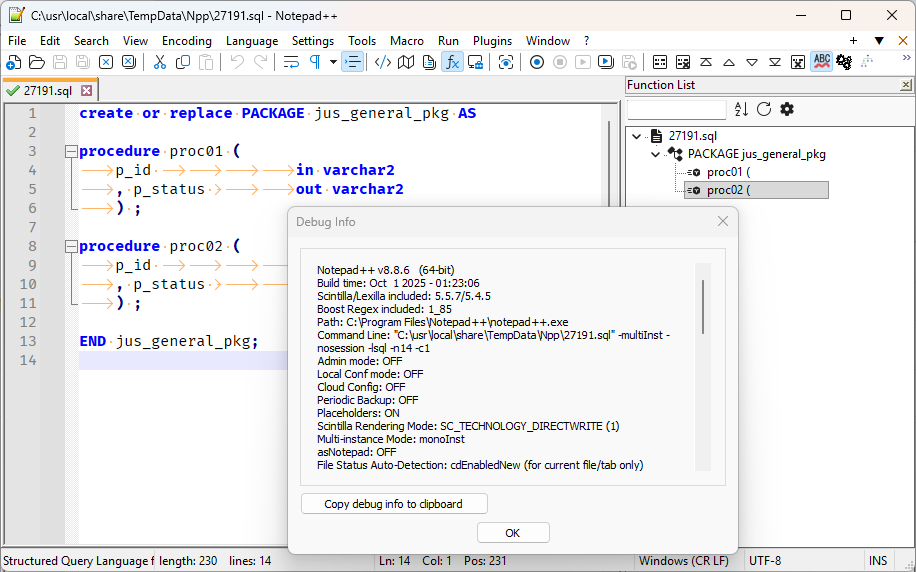Collapse the 27191.sql tree node

[637, 135]
